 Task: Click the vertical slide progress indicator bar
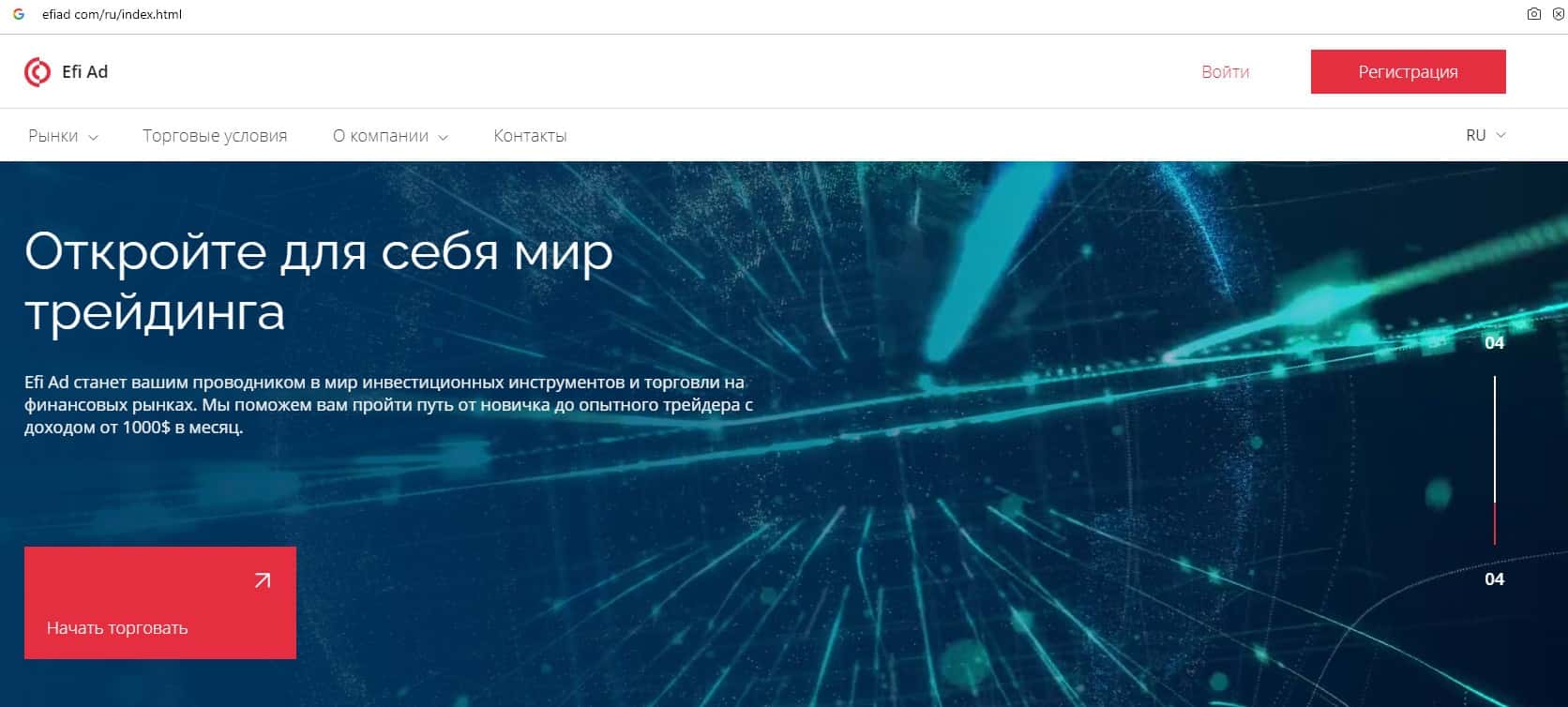click(1494, 460)
